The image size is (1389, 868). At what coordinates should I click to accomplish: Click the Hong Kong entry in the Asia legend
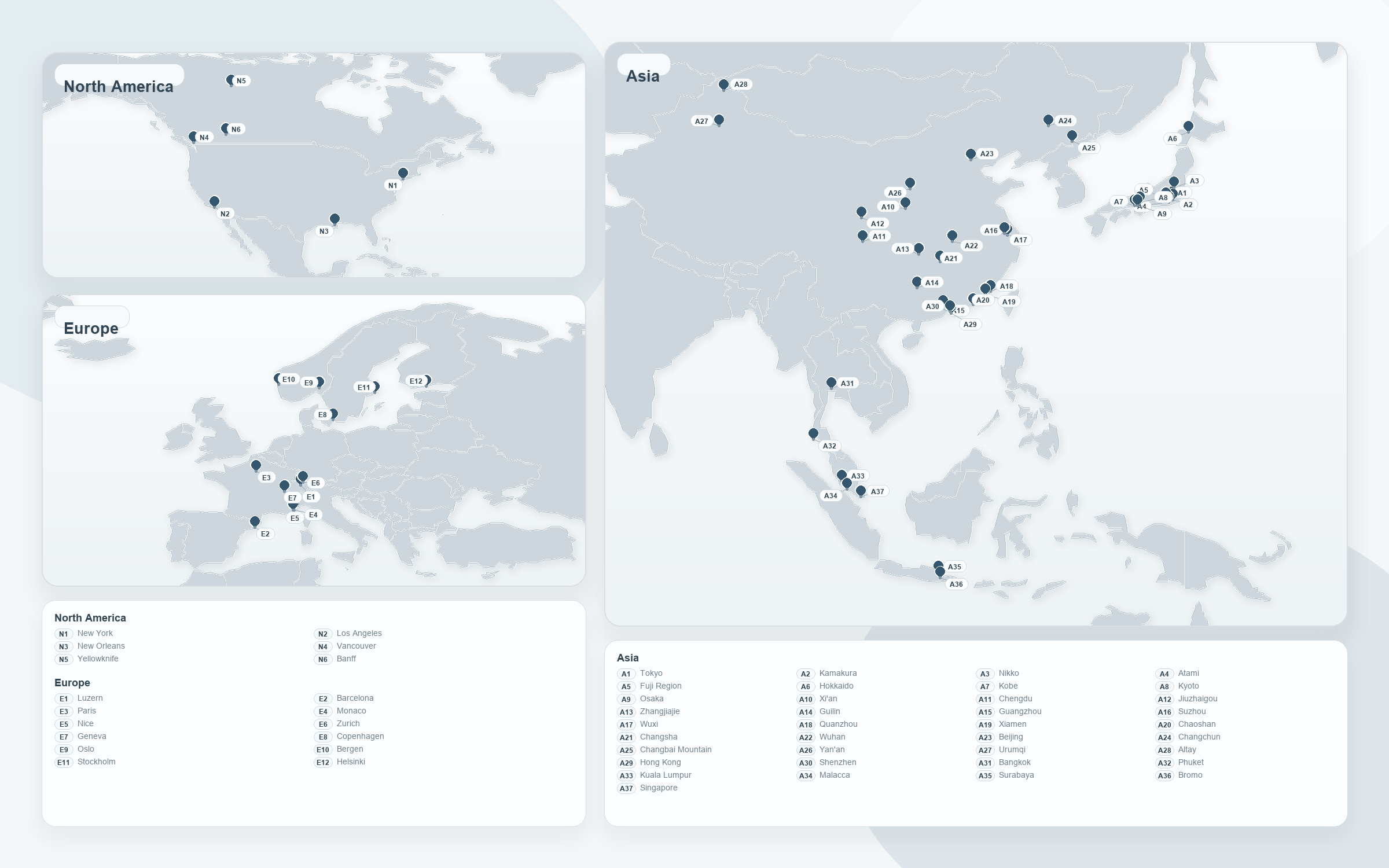point(660,762)
